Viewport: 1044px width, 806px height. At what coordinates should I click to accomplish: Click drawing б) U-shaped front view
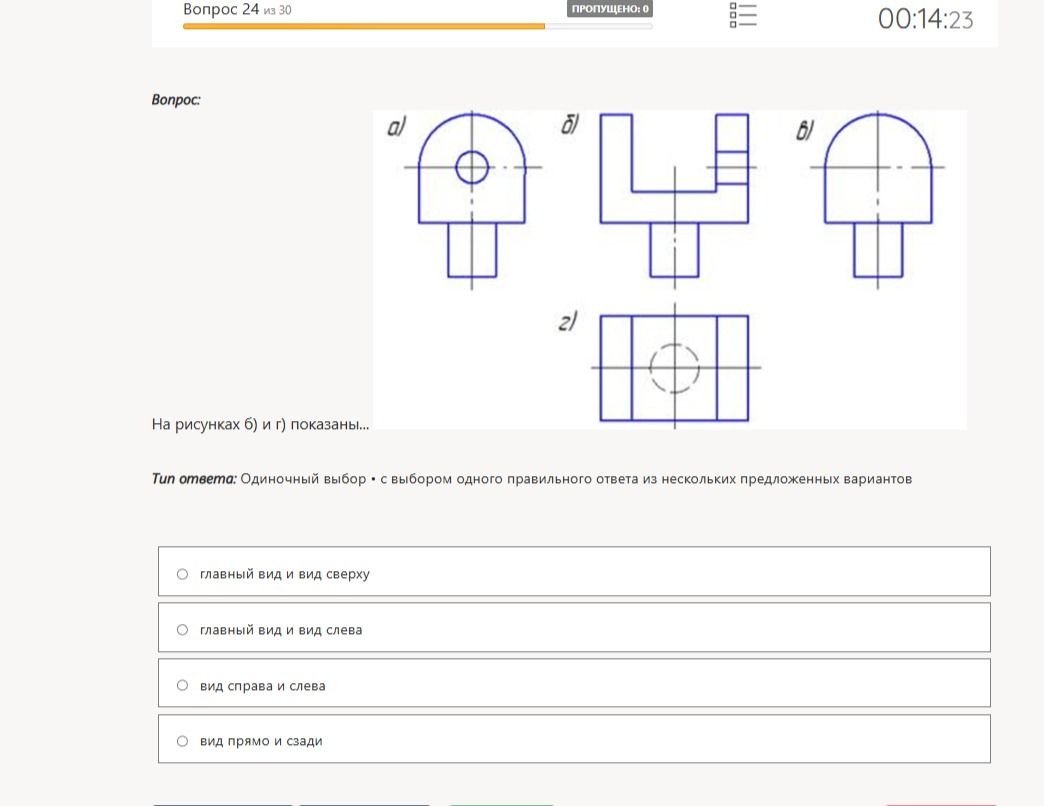(674, 200)
